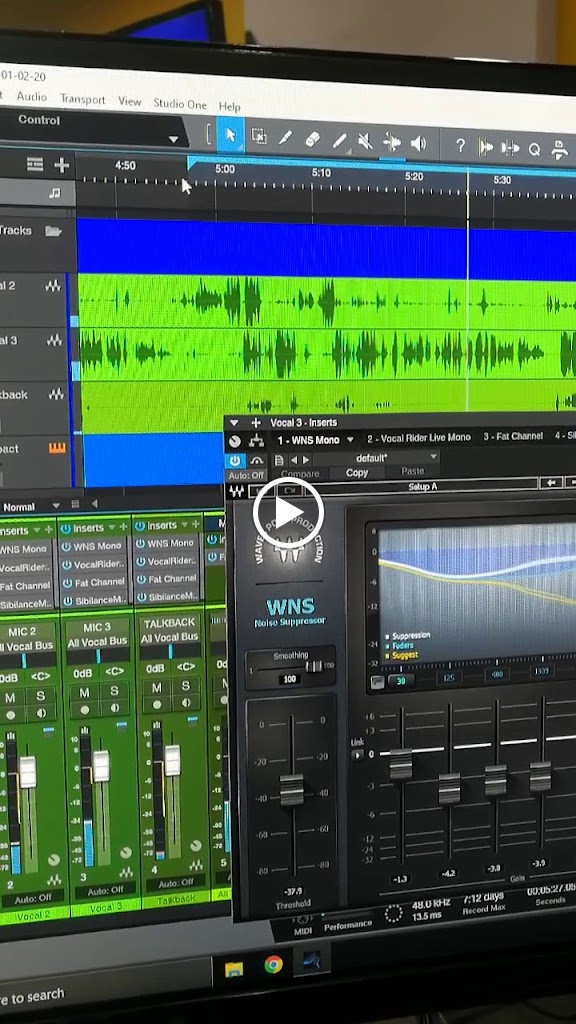This screenshot has height=1024, width=576.
Task: Select the Bend tool
Action: 392,142
